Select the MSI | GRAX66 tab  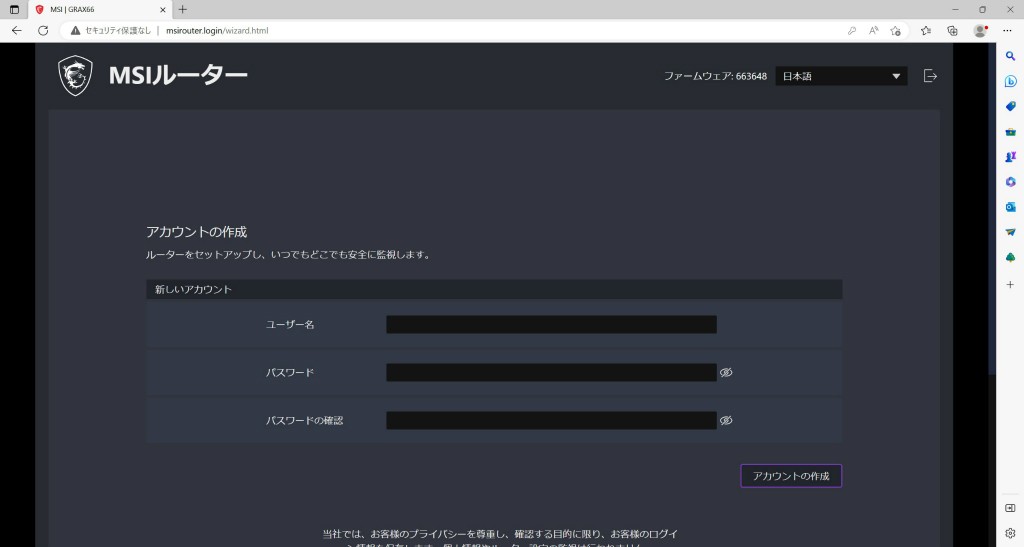[x=100, y=10]
